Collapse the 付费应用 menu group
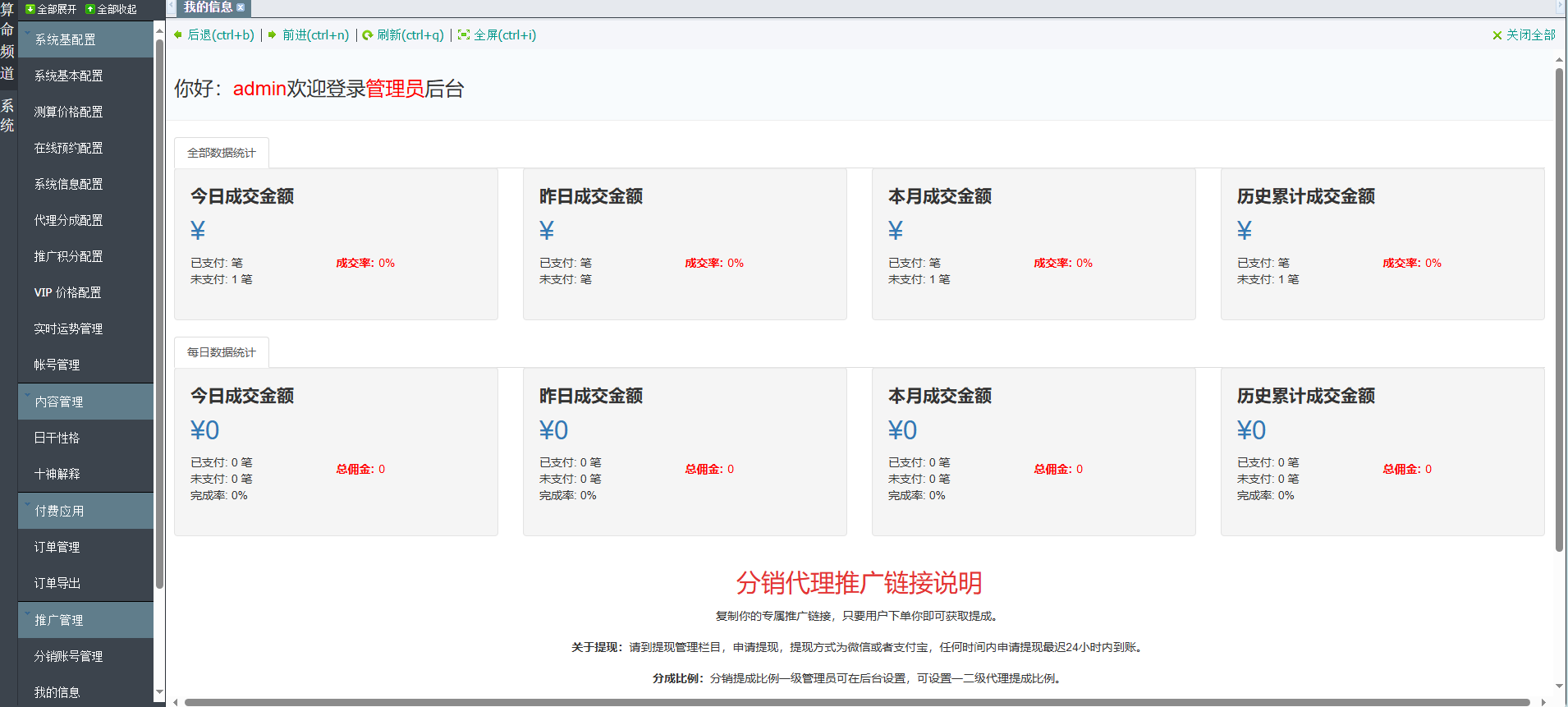The image size is (1568, 707). (85, 511)
